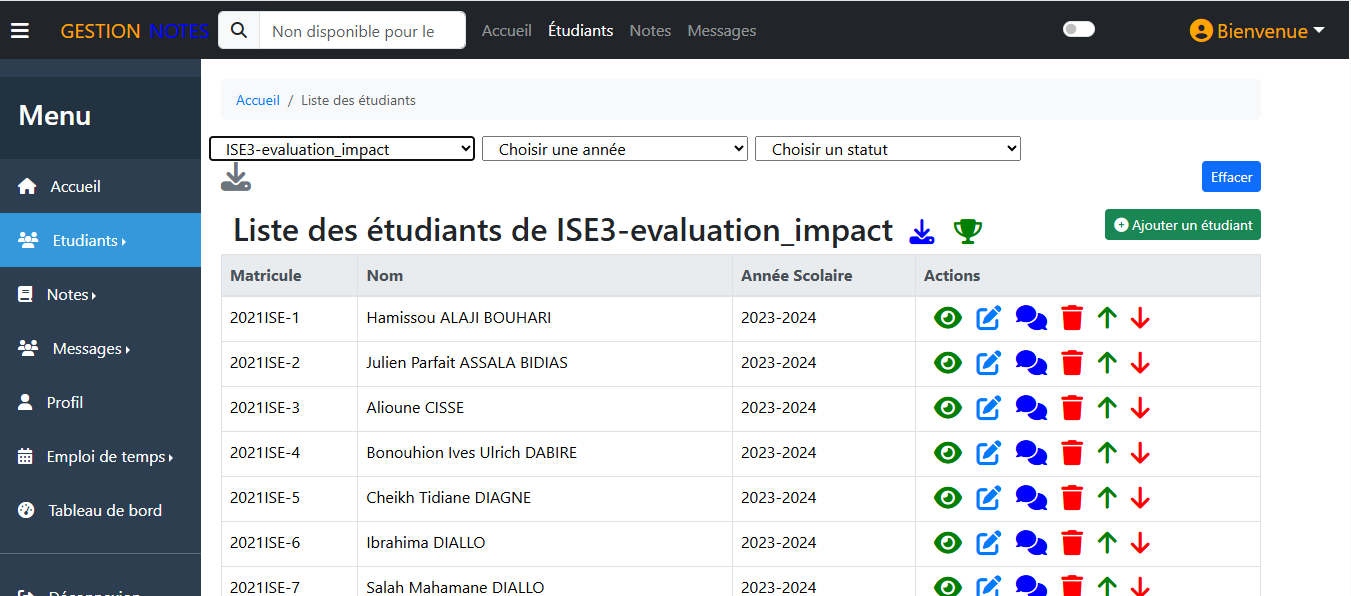Open the hamburger menu icon top left
1351x596 pixels.
(x=20, y=29)
